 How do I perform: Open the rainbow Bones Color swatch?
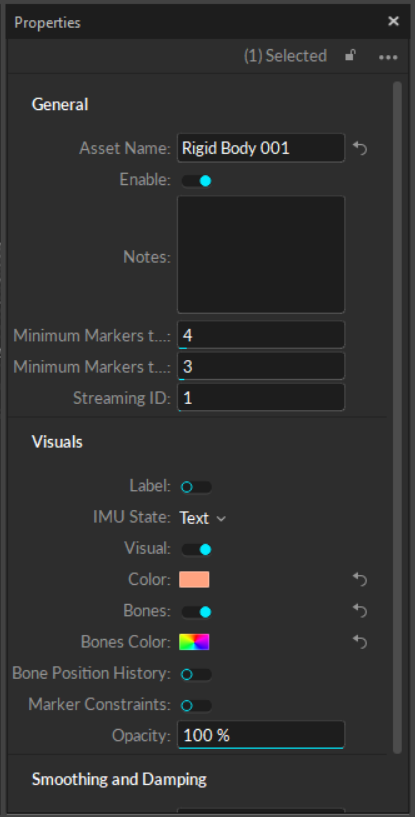tap(194, 642)
